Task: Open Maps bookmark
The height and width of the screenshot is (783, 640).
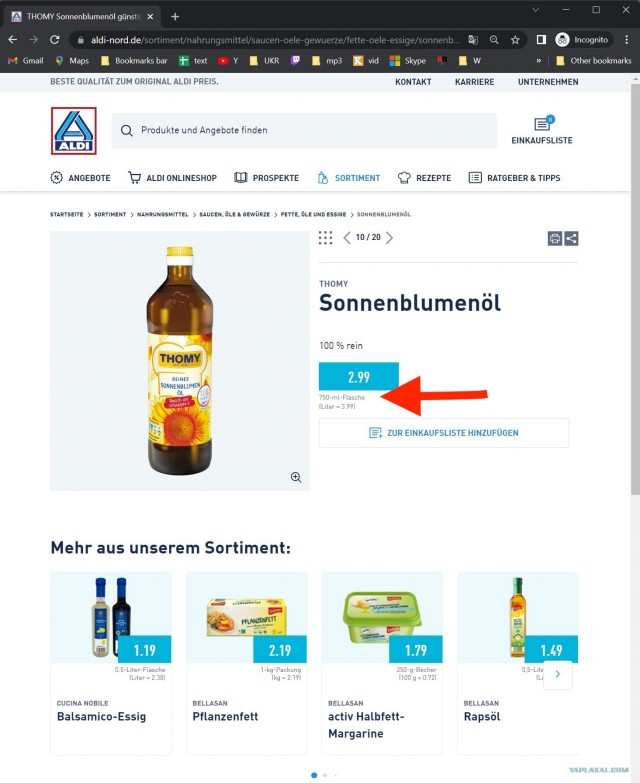Action: coord(72,60)
